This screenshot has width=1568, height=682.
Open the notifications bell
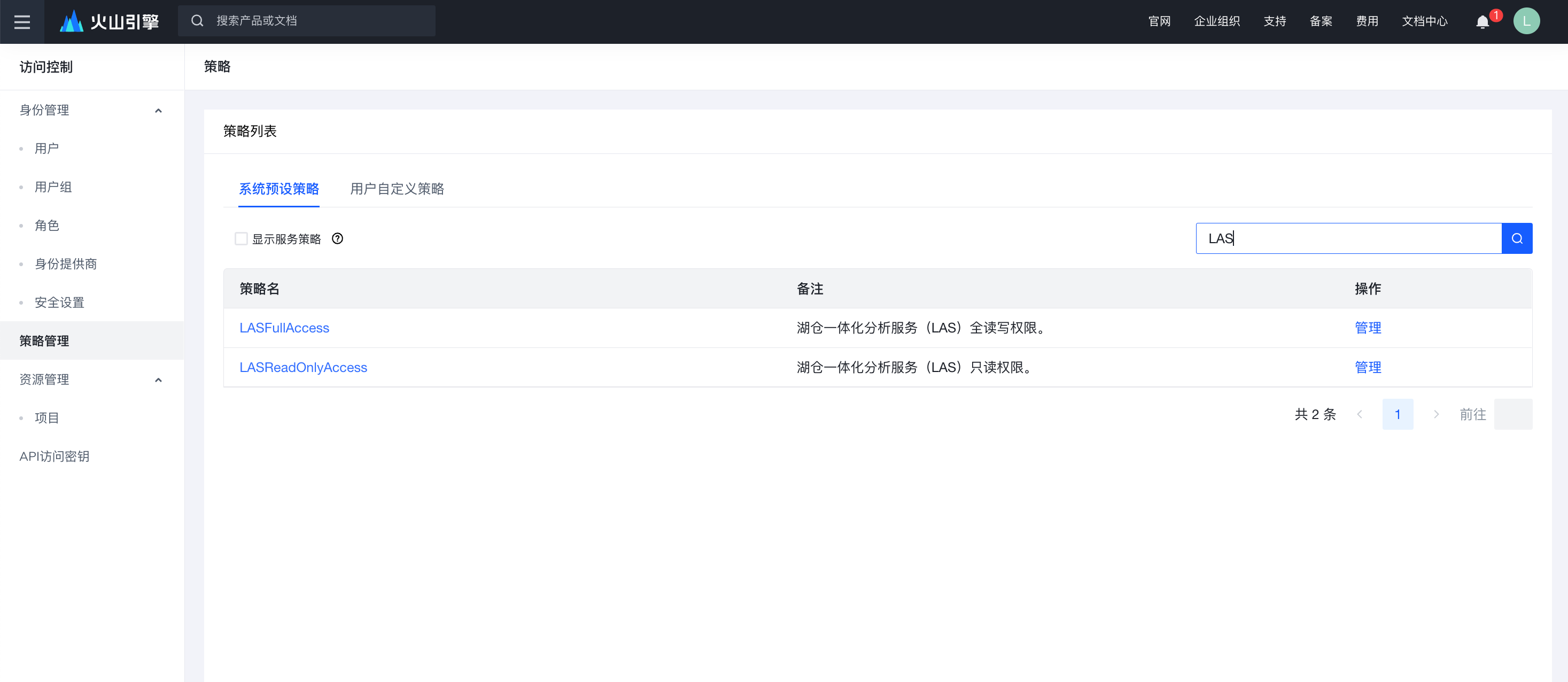pos(1483,22)
